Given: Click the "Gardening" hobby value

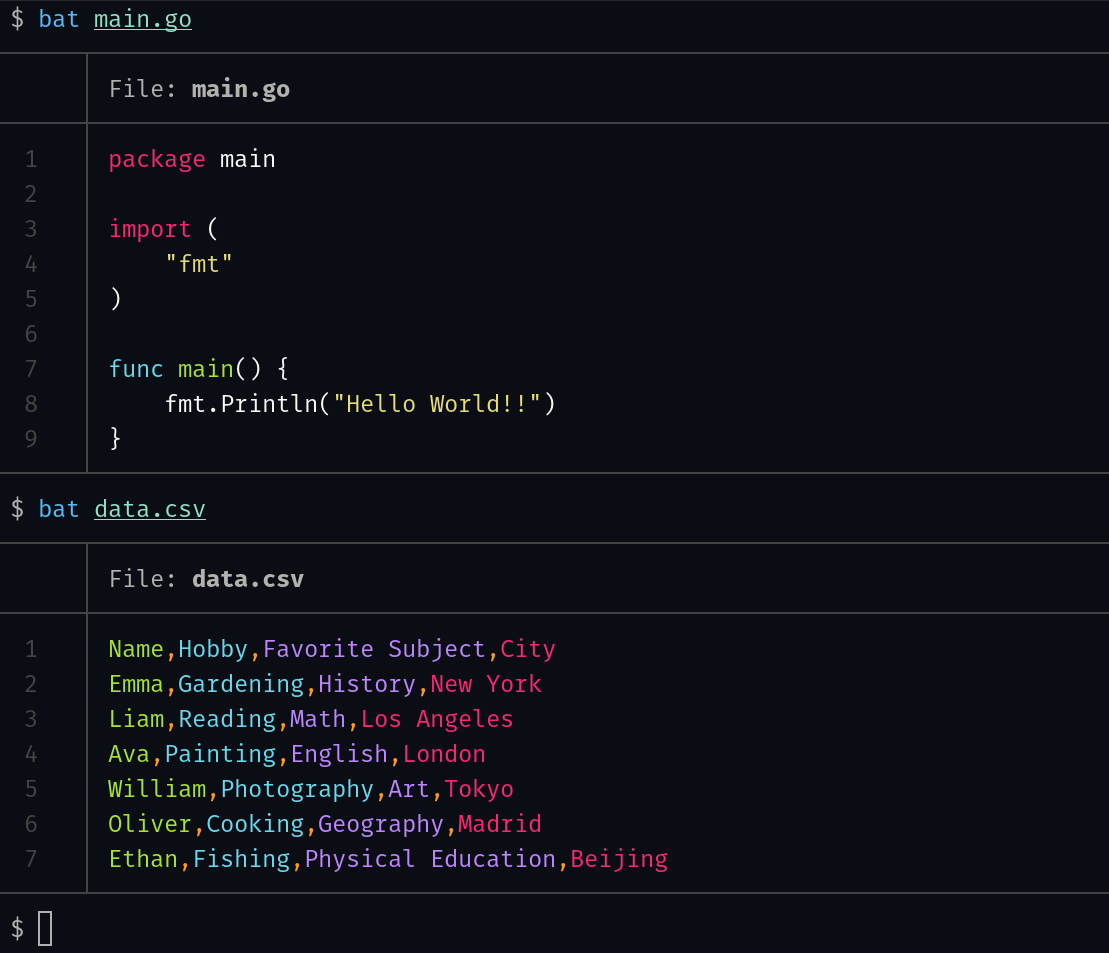Looking at the screenshot, I should (x=241, y=684).
